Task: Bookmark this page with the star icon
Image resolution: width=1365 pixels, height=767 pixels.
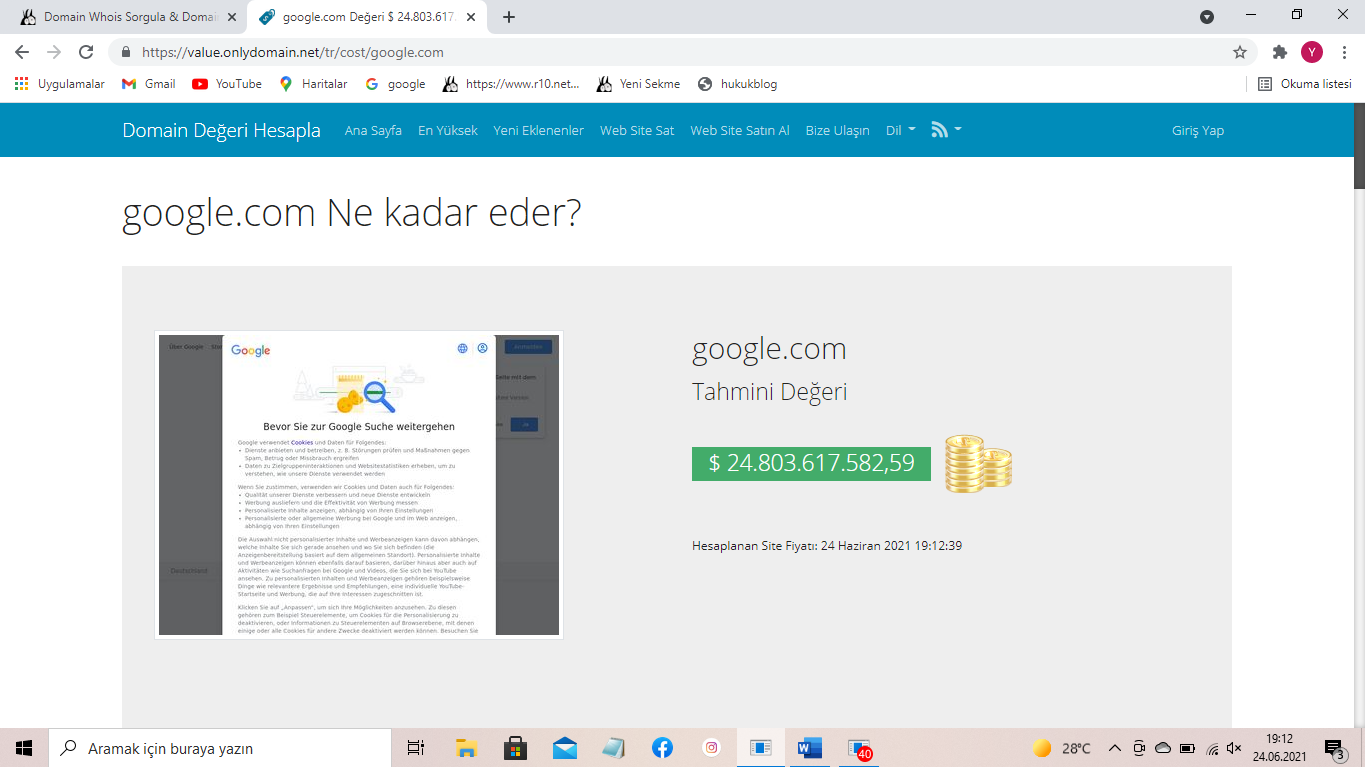Action: [1240, 52]
